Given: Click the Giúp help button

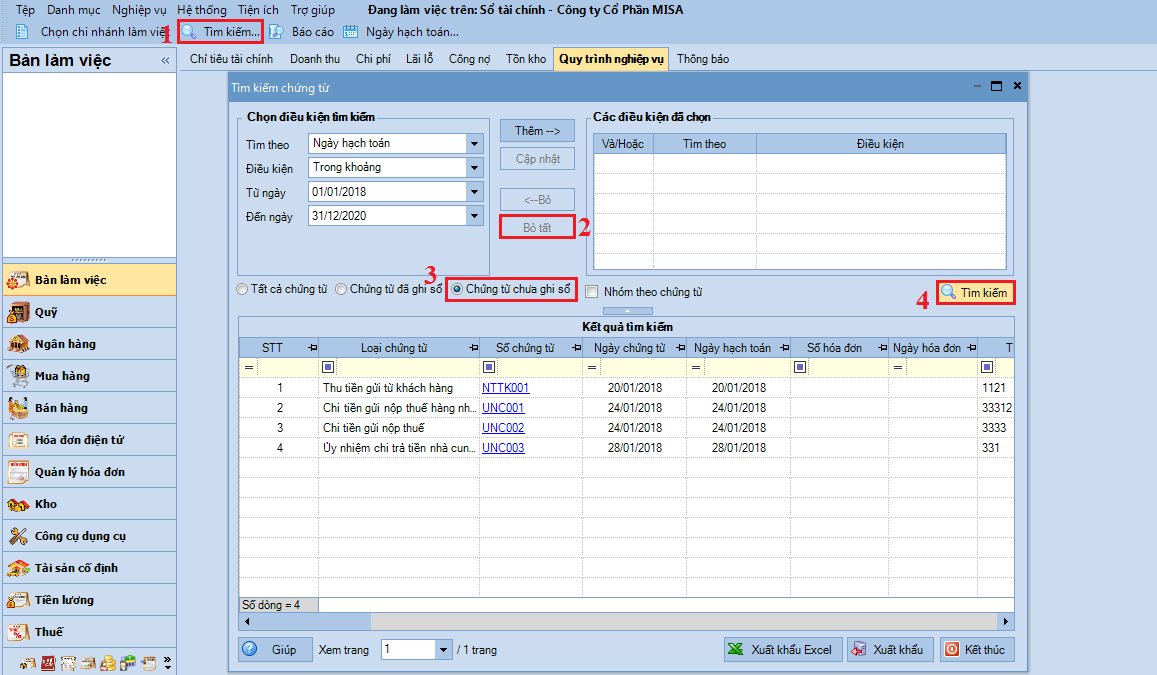Looking at the screenshot, I should point(275,650).
